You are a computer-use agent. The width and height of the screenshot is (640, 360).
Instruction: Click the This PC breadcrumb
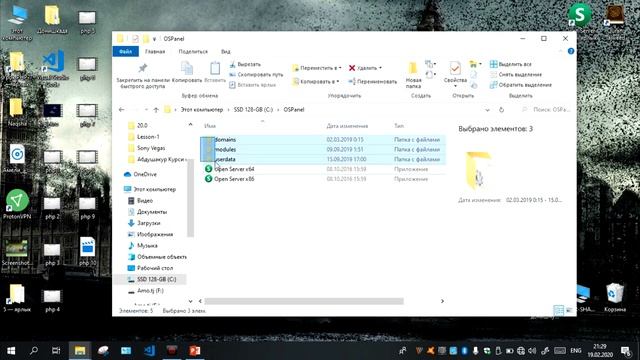(x=202, y=110)
